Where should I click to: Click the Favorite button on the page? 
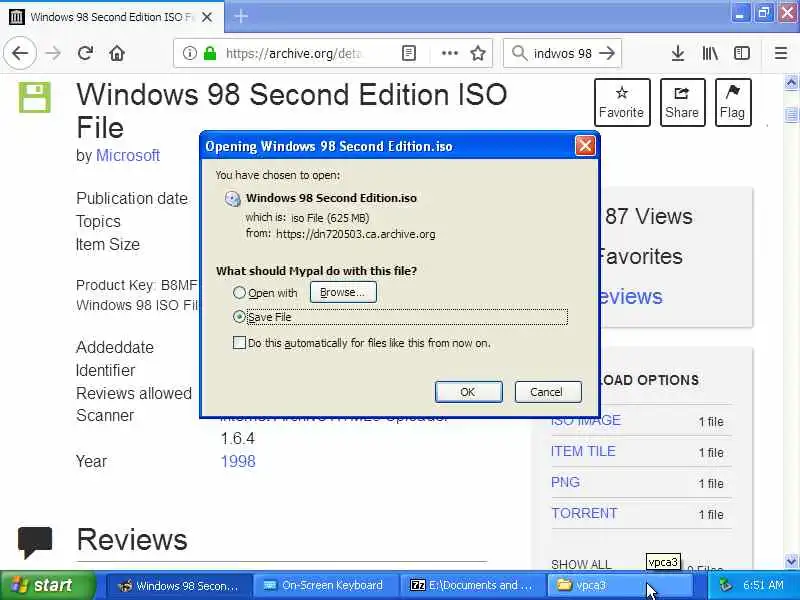[x=622, y=103]
